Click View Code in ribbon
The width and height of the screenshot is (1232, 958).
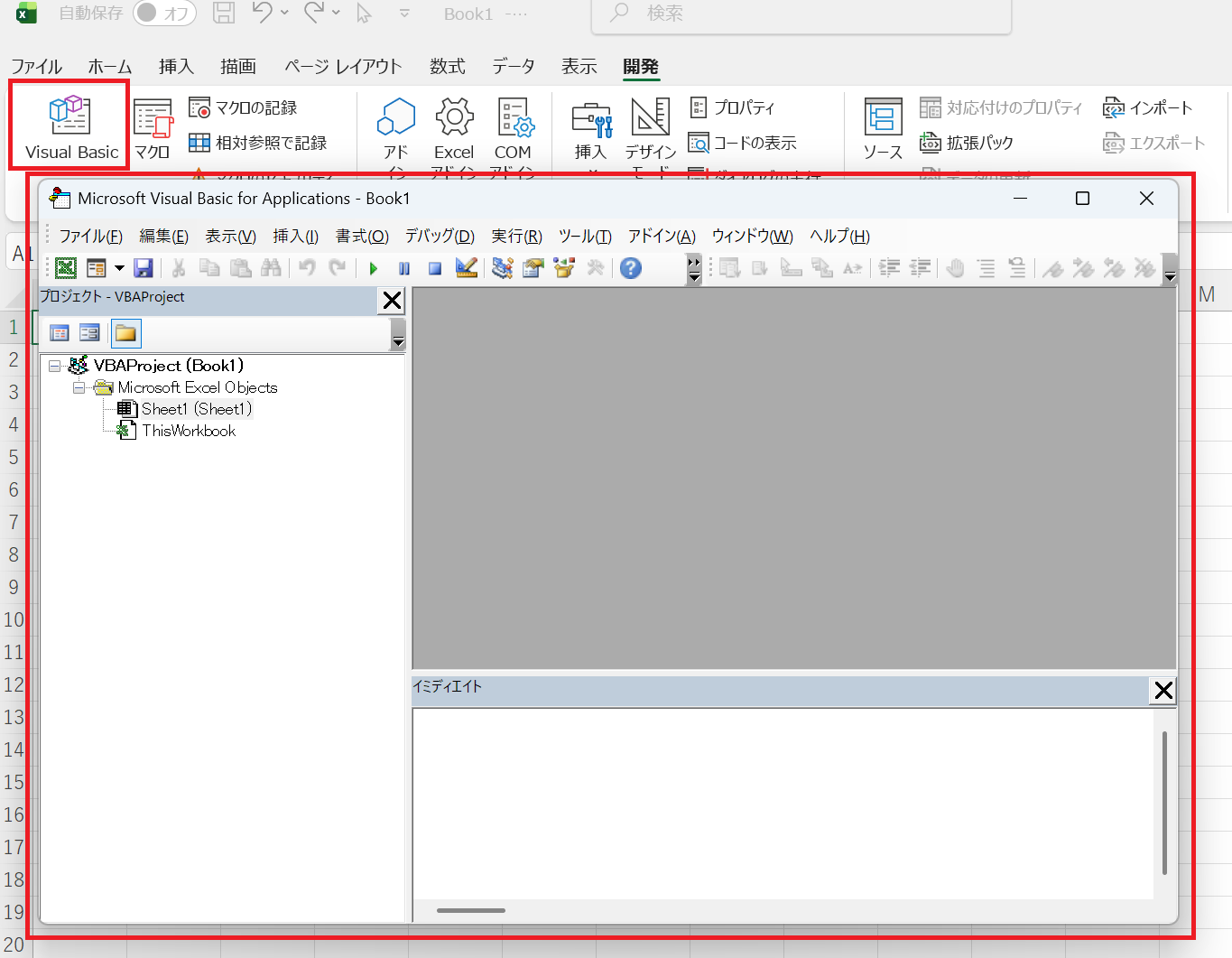(742, 143)
